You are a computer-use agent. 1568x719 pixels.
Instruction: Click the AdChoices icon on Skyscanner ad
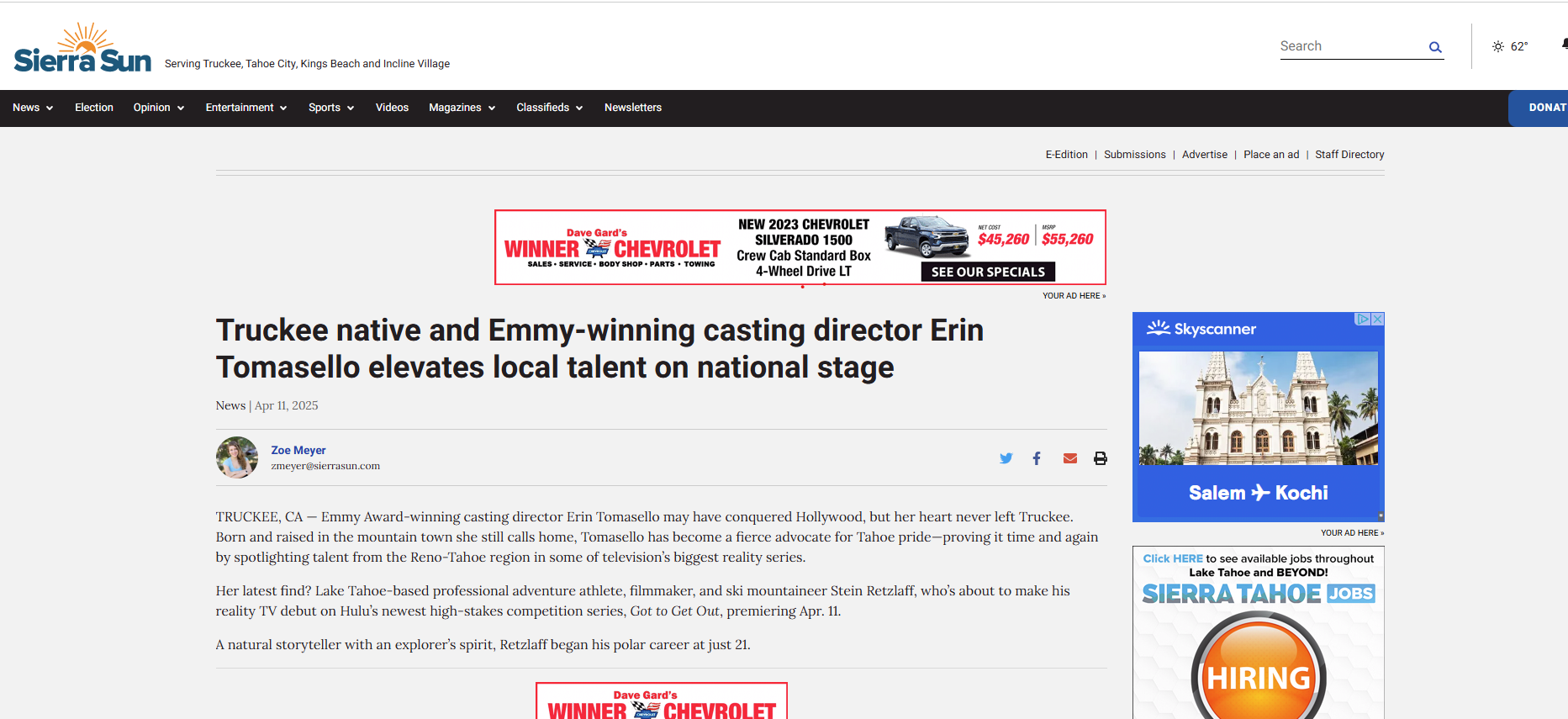(1363, 319)
